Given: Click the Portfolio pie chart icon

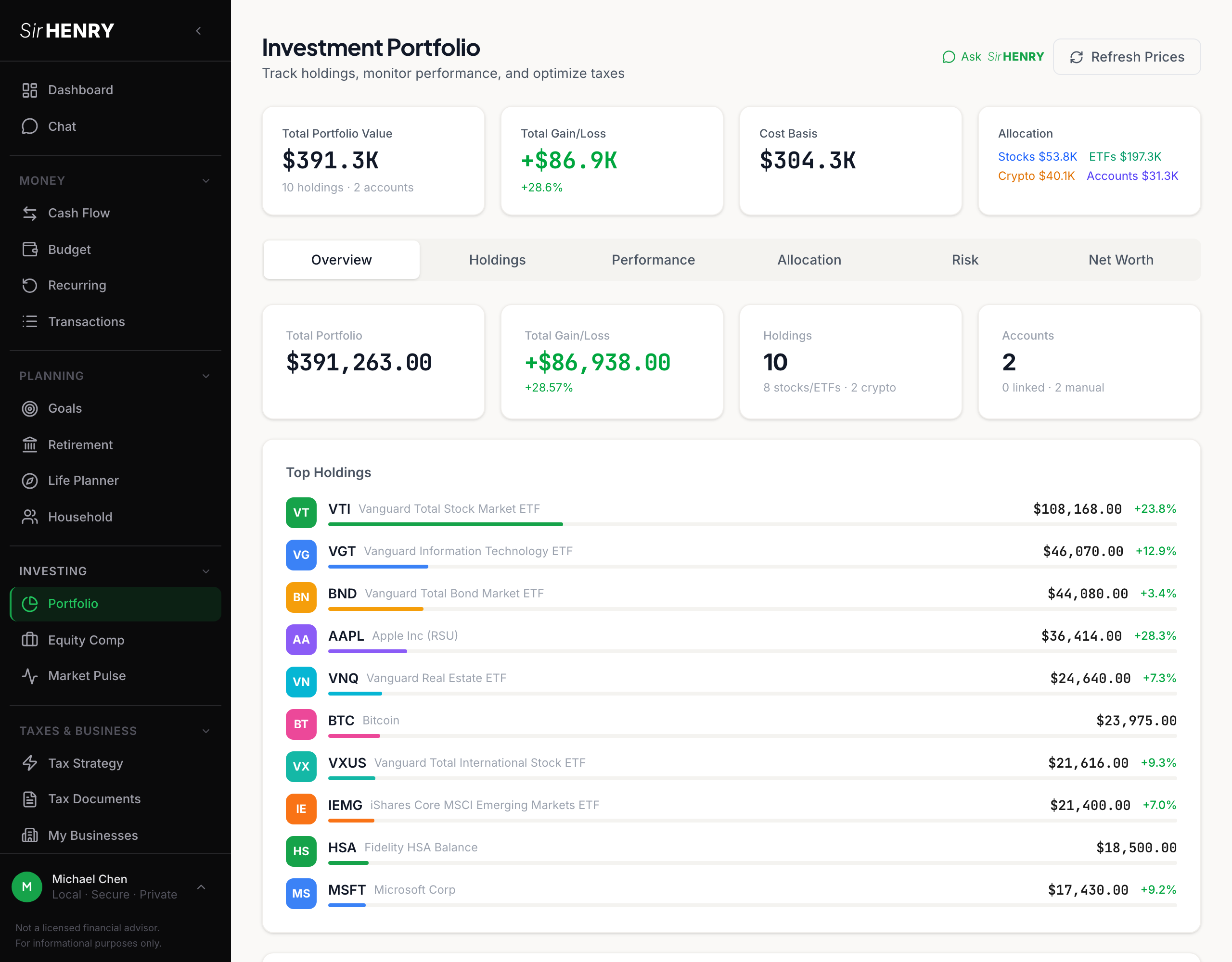Looking at the screenshot, I should (x=29, y=604).
